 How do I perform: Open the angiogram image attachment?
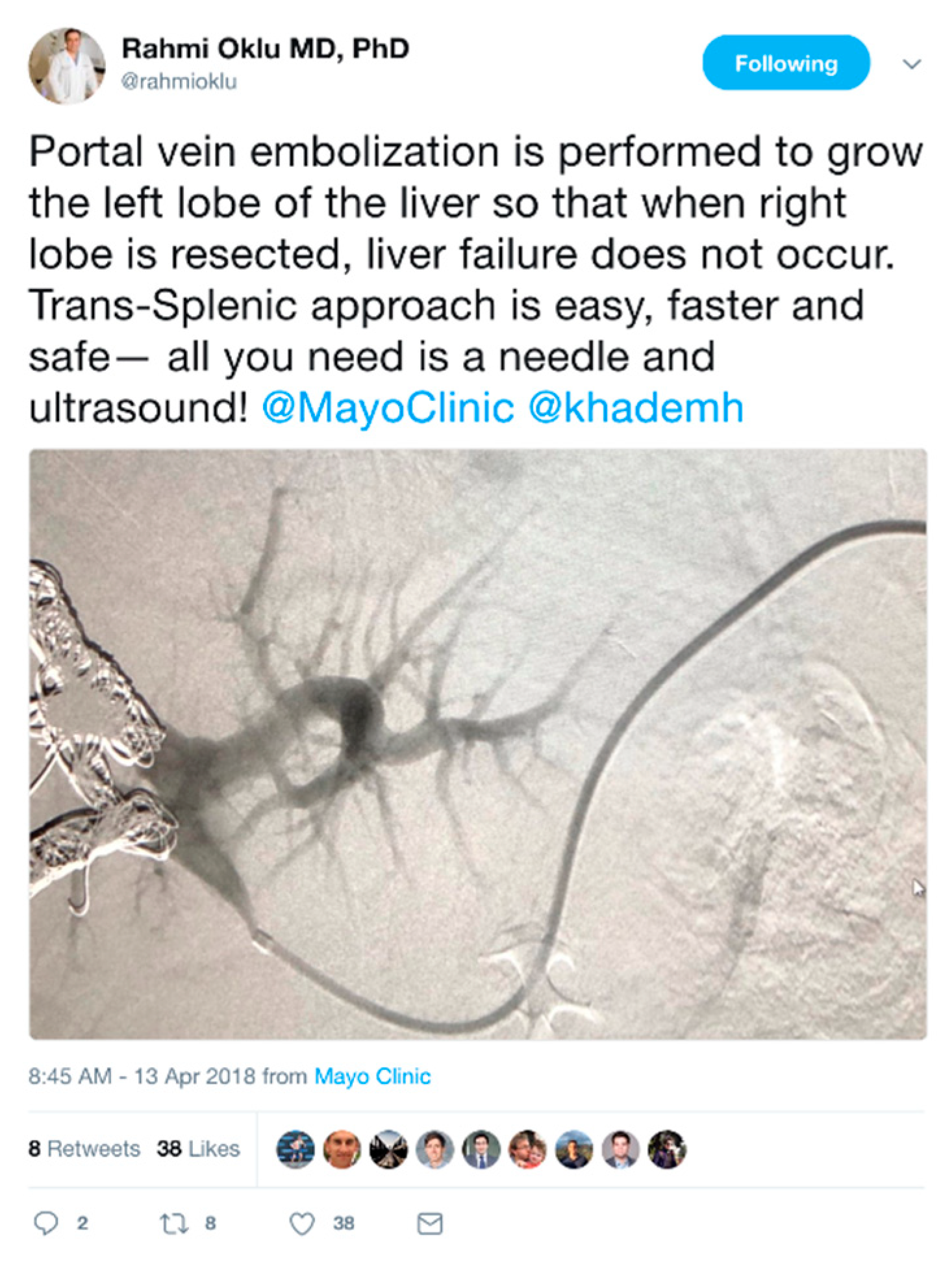(x=478, y=744)
